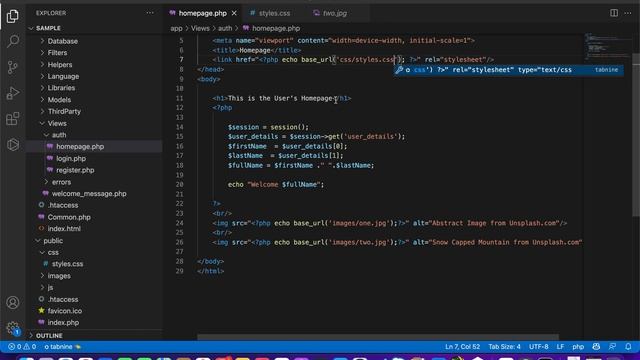The width and height of the screenshot is (640, 360).
Task: Click the horizontal editor scrollbar
Action: tap(378, 337)
